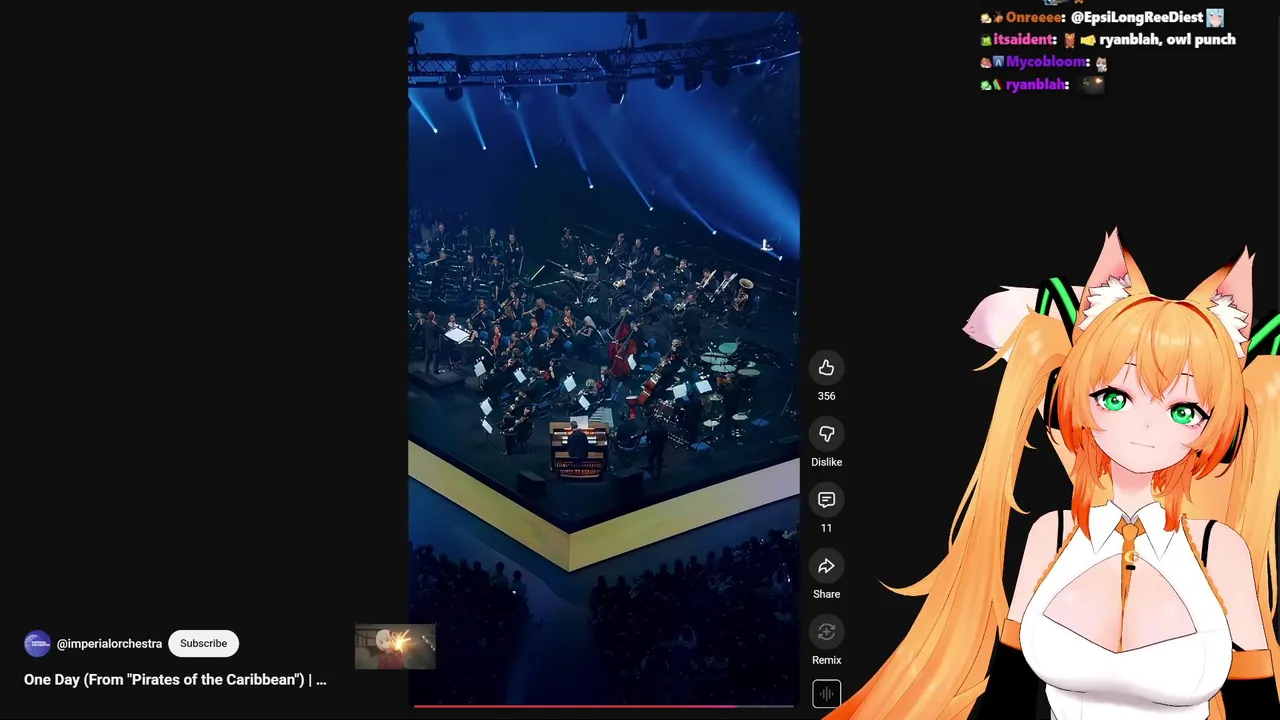Image resolution: width=1280 pixels, height=720 pixels.
Task: Click username ryanblah in chat
Action: tap(1035, 85)
